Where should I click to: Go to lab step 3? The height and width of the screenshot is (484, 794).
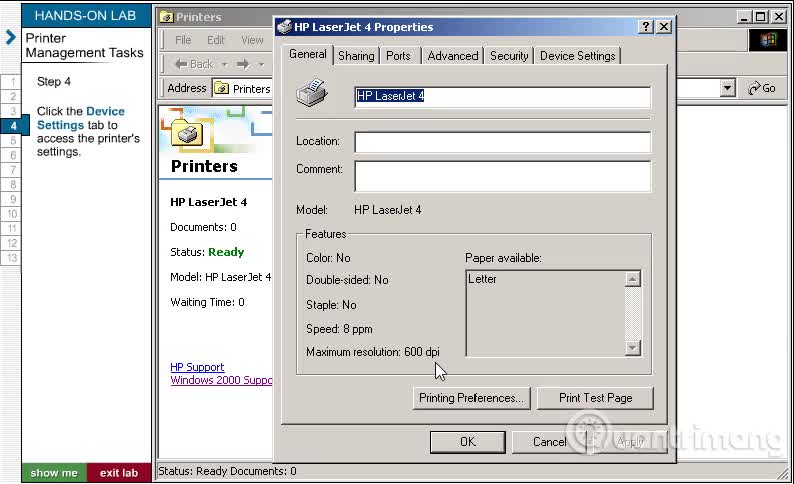(x=12, y=111)
